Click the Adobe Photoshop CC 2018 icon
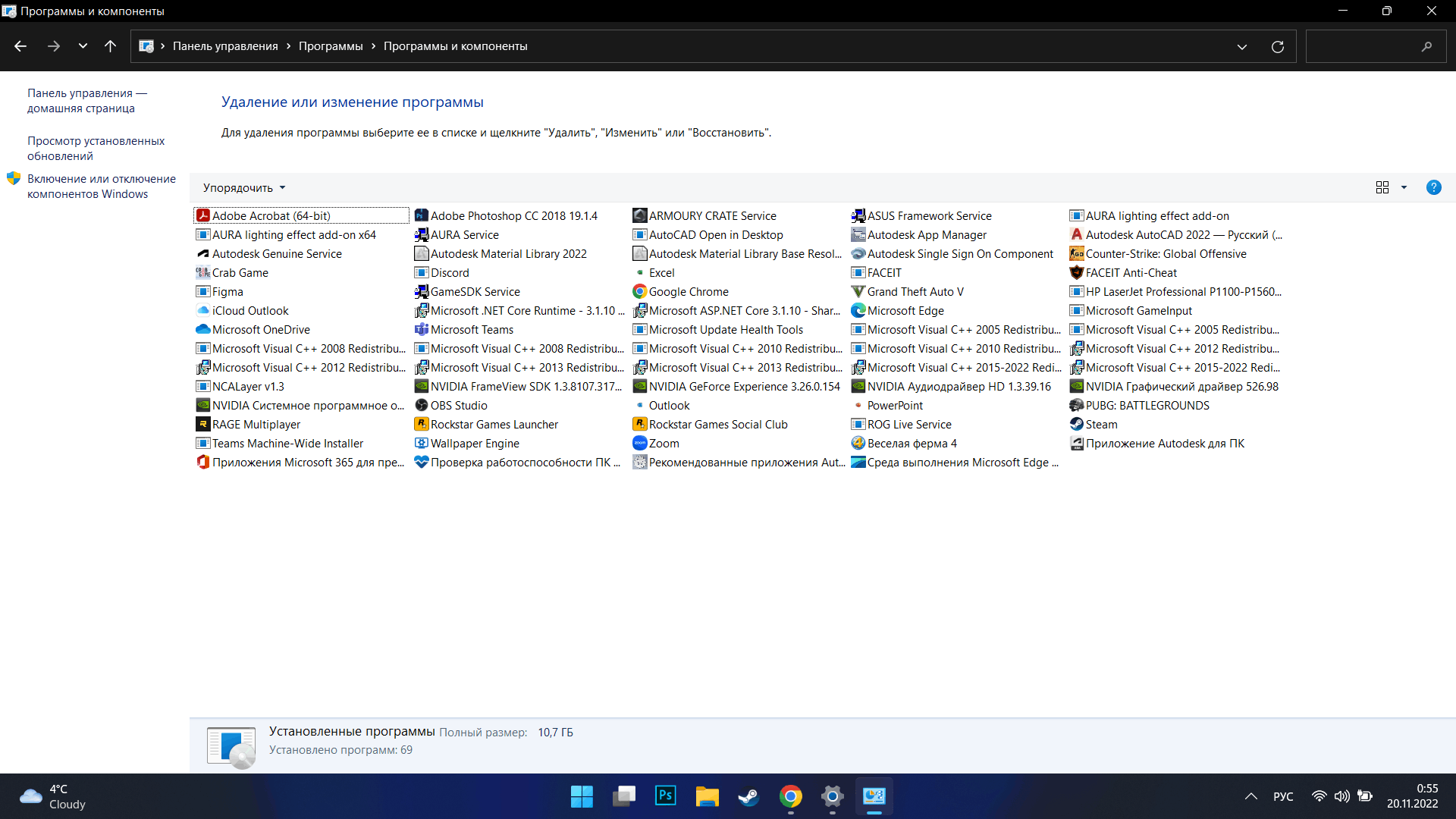Screen dimensions: 1456x819 (x=422, y=216)
